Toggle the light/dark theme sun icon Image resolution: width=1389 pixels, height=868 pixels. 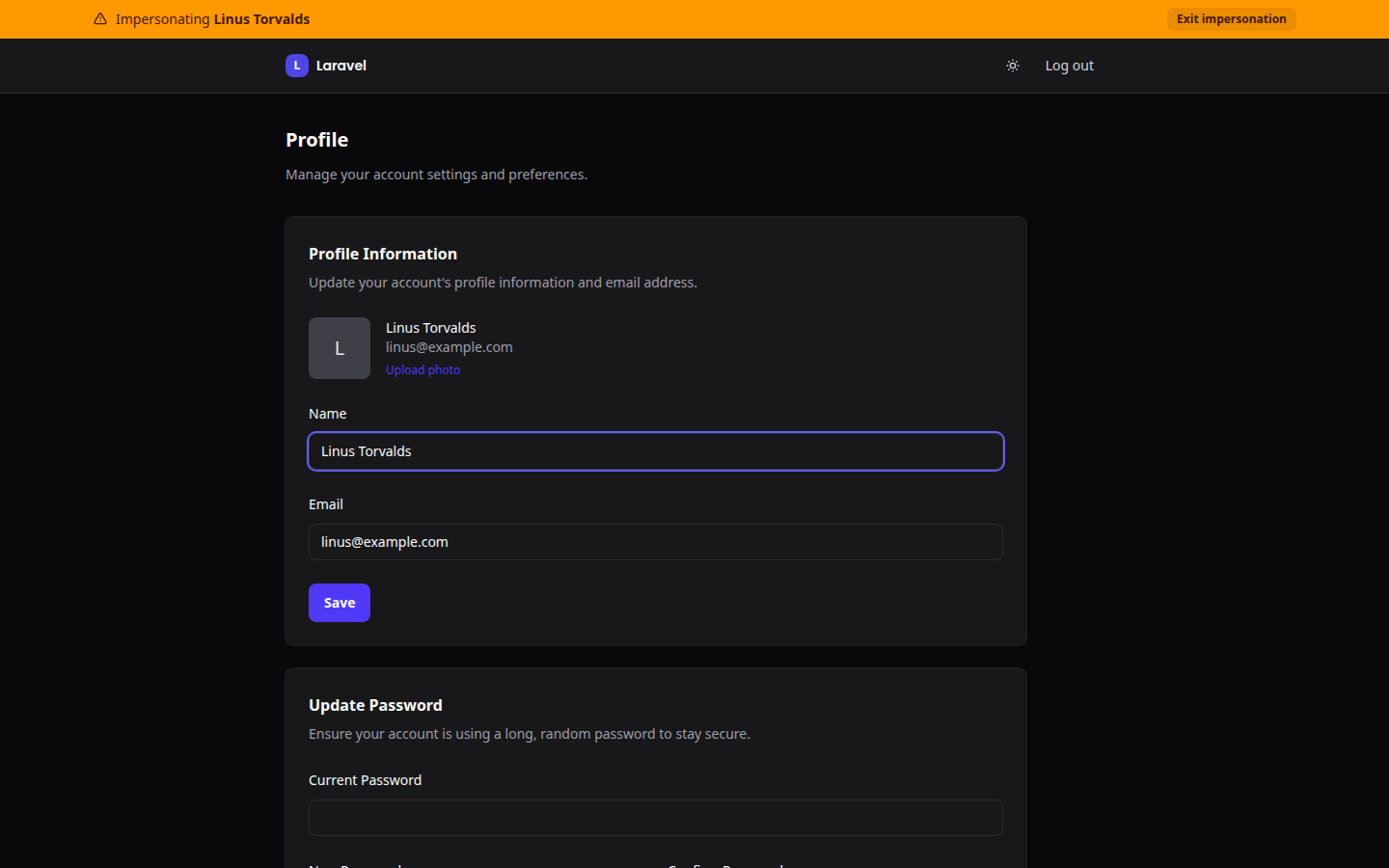pyautogui.click(x=1013, y=66)
